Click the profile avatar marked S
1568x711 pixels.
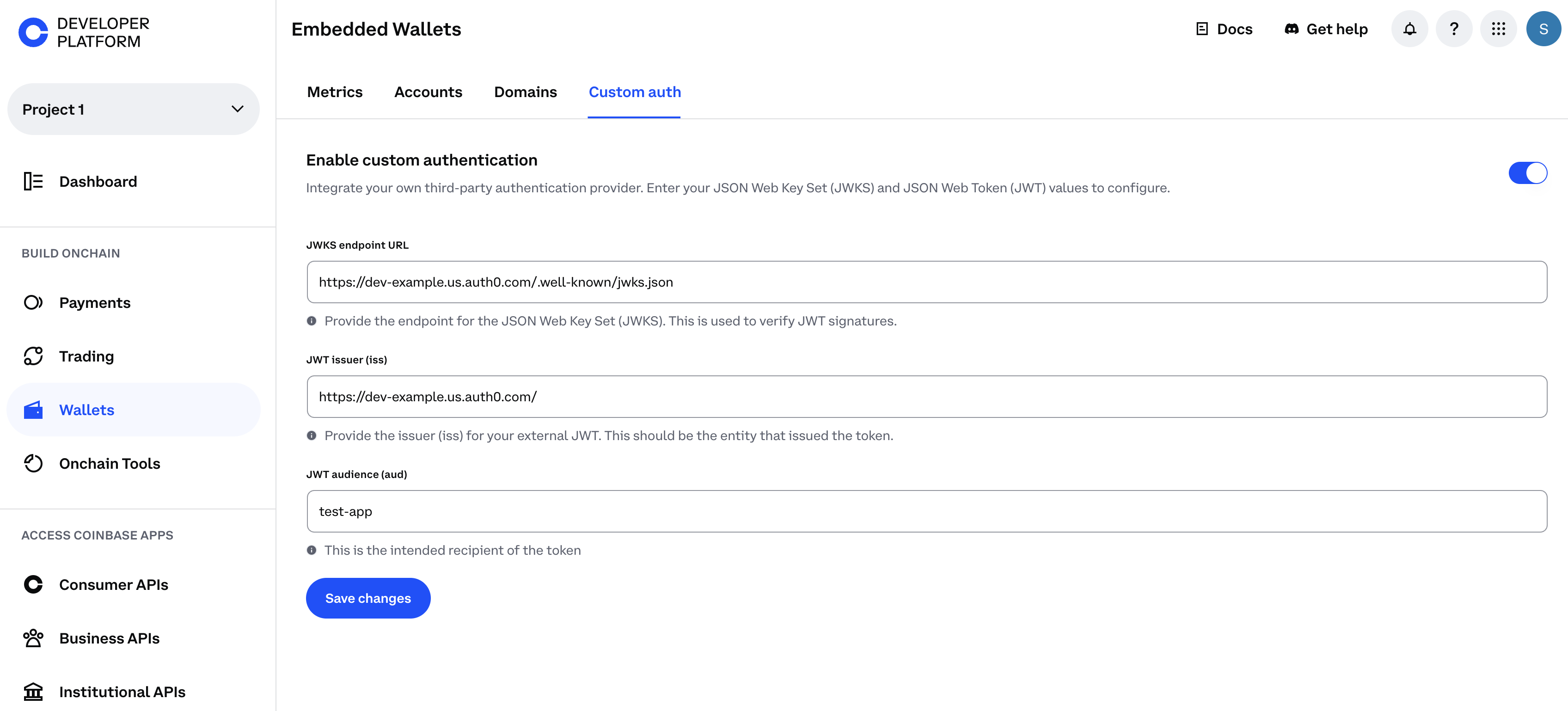pyautogui.click(x=1543, y=28)
